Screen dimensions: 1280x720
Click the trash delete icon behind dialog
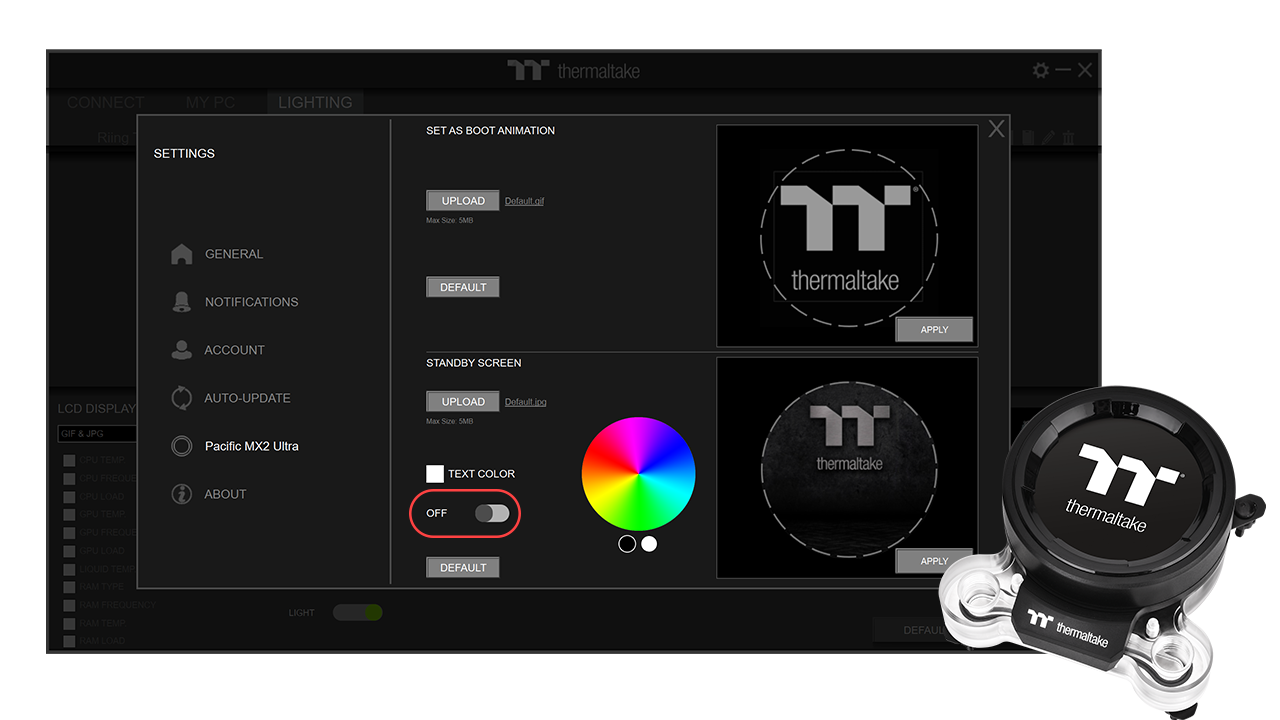1068,138
